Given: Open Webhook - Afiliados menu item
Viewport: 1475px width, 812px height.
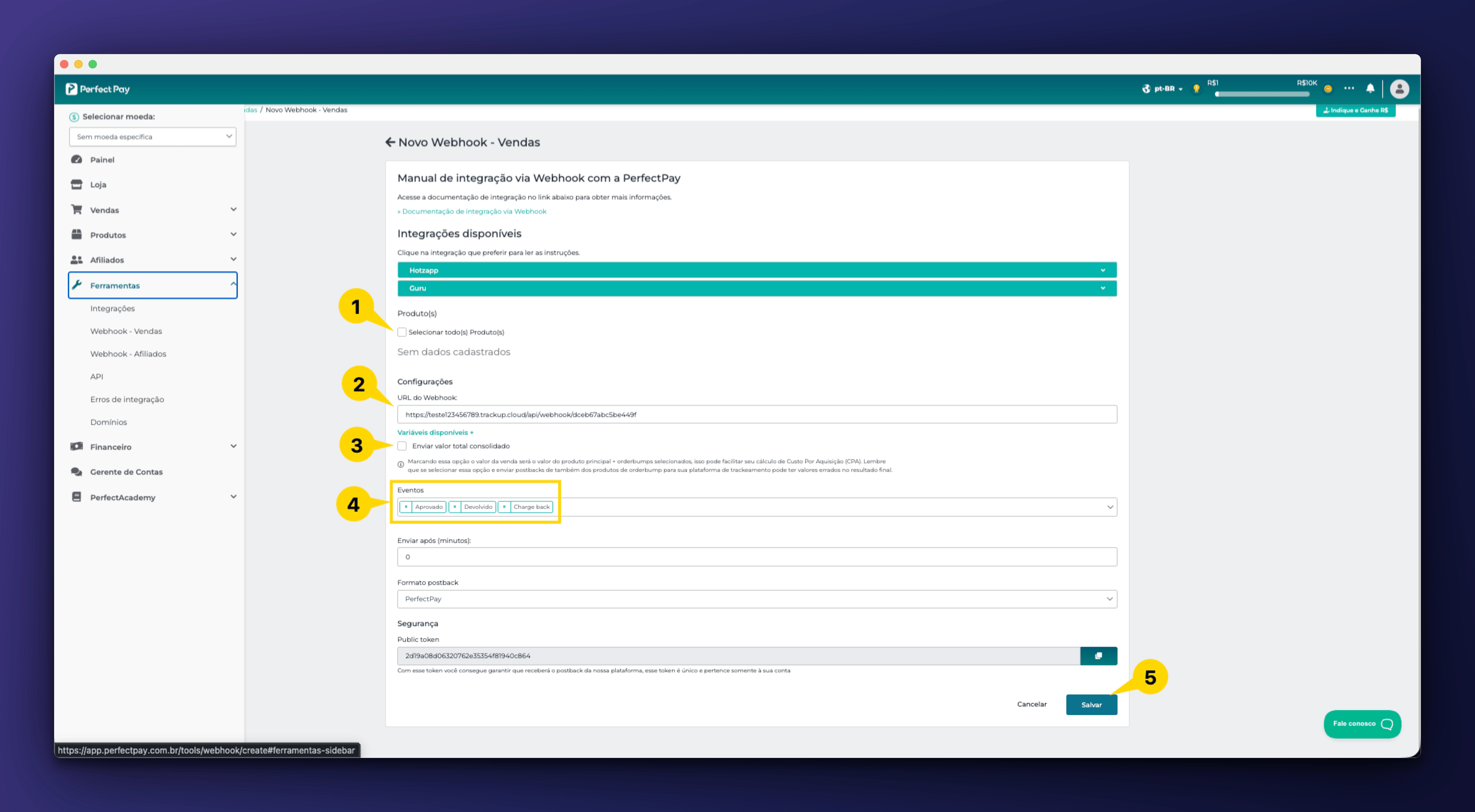Looking at the screenshot, I should click(x=128, y=354).
